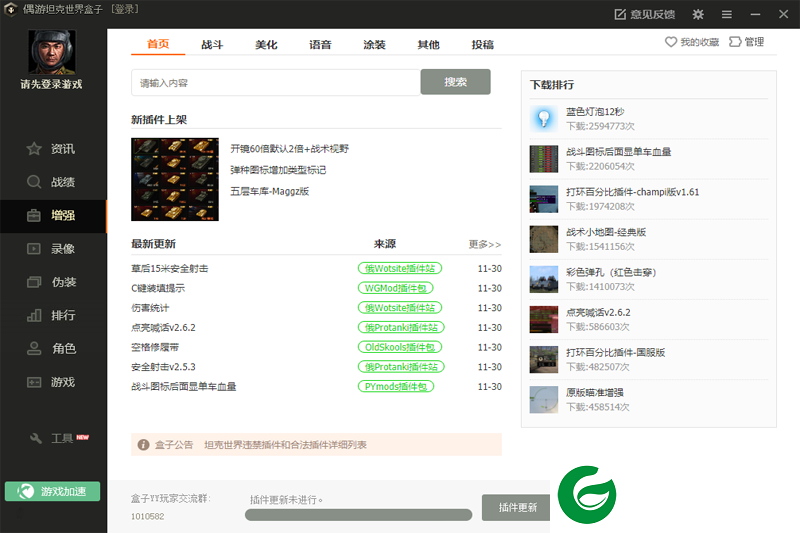Open the hamburger menu in title bar
This screenshot has width=800, height=533.
[727, 14]
